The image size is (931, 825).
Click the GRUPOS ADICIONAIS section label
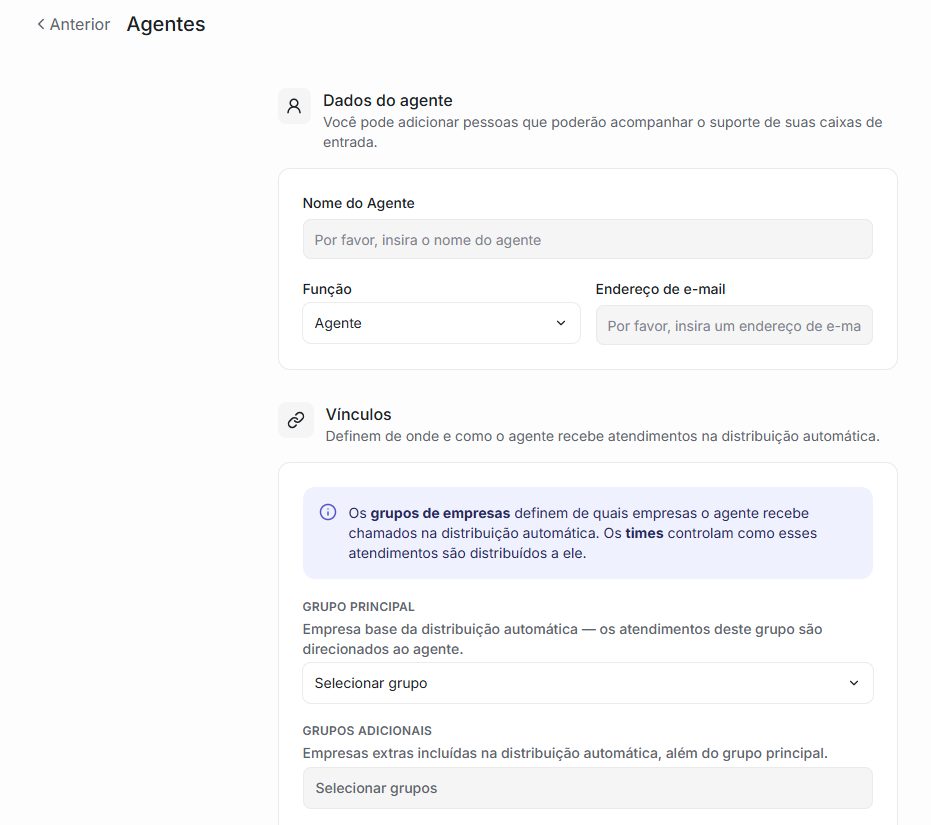click(x=367, y=731)
